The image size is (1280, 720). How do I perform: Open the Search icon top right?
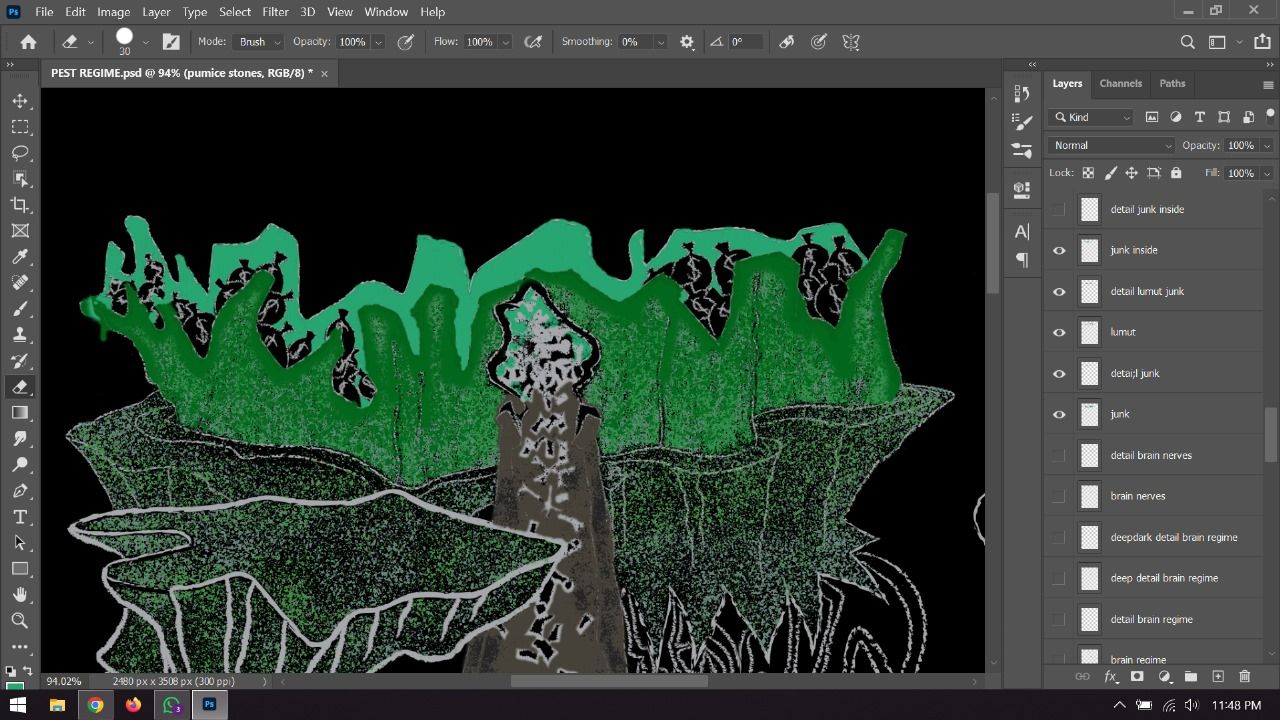click(1187, 42)
